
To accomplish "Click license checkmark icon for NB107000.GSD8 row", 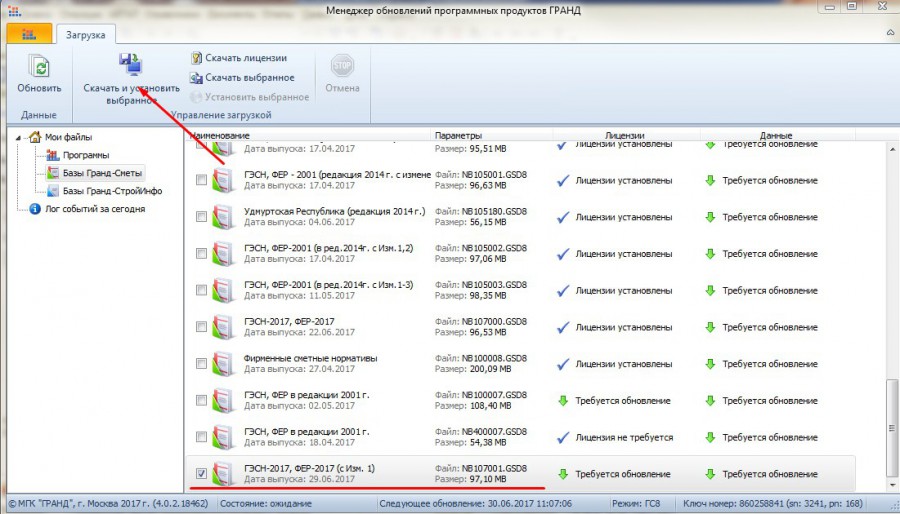I will [563, 328].
